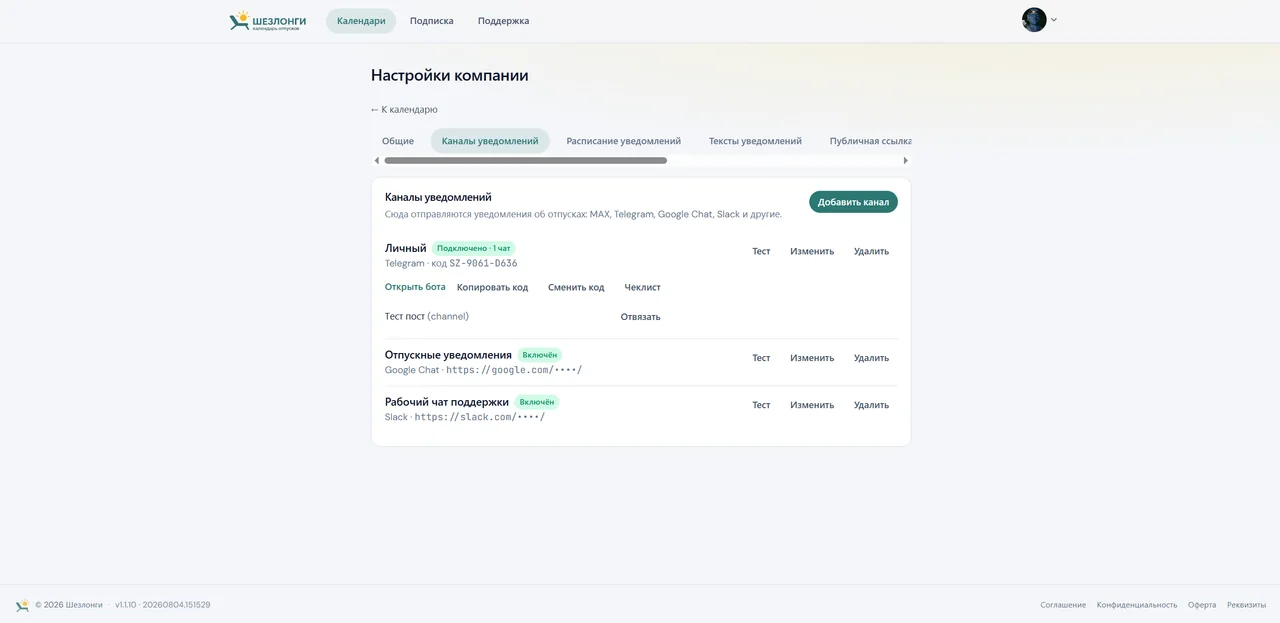Open the Поддержка nav item

503,21
